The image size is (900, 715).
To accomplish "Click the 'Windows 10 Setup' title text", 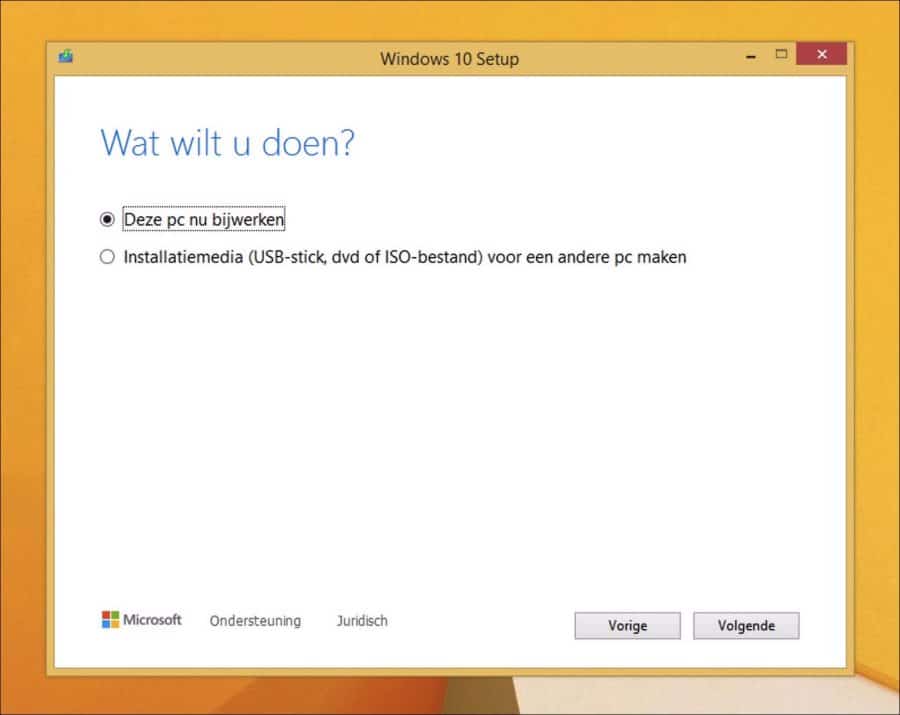I will point(449,59).
